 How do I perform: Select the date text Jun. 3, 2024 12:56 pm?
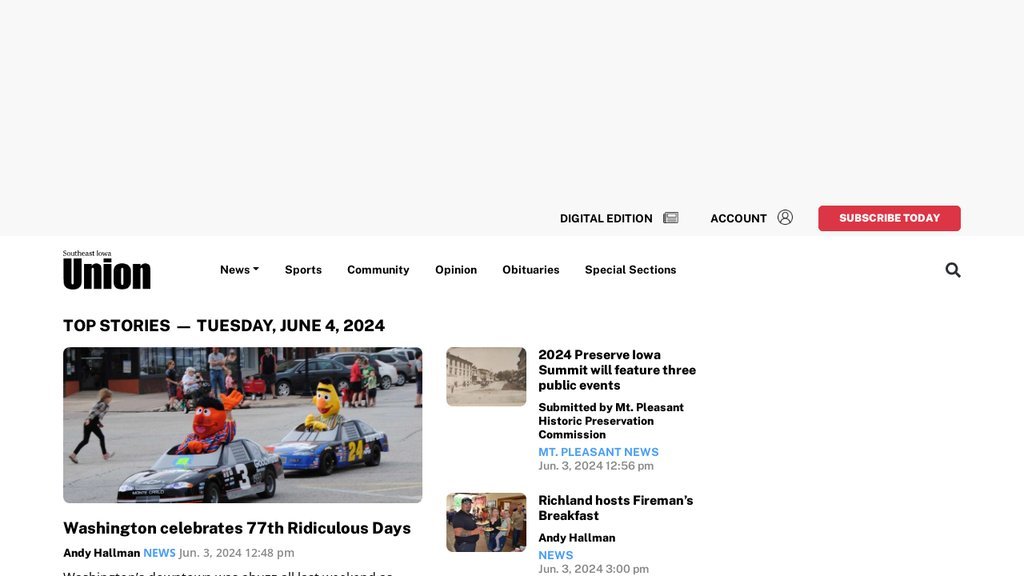click(596, 466)
